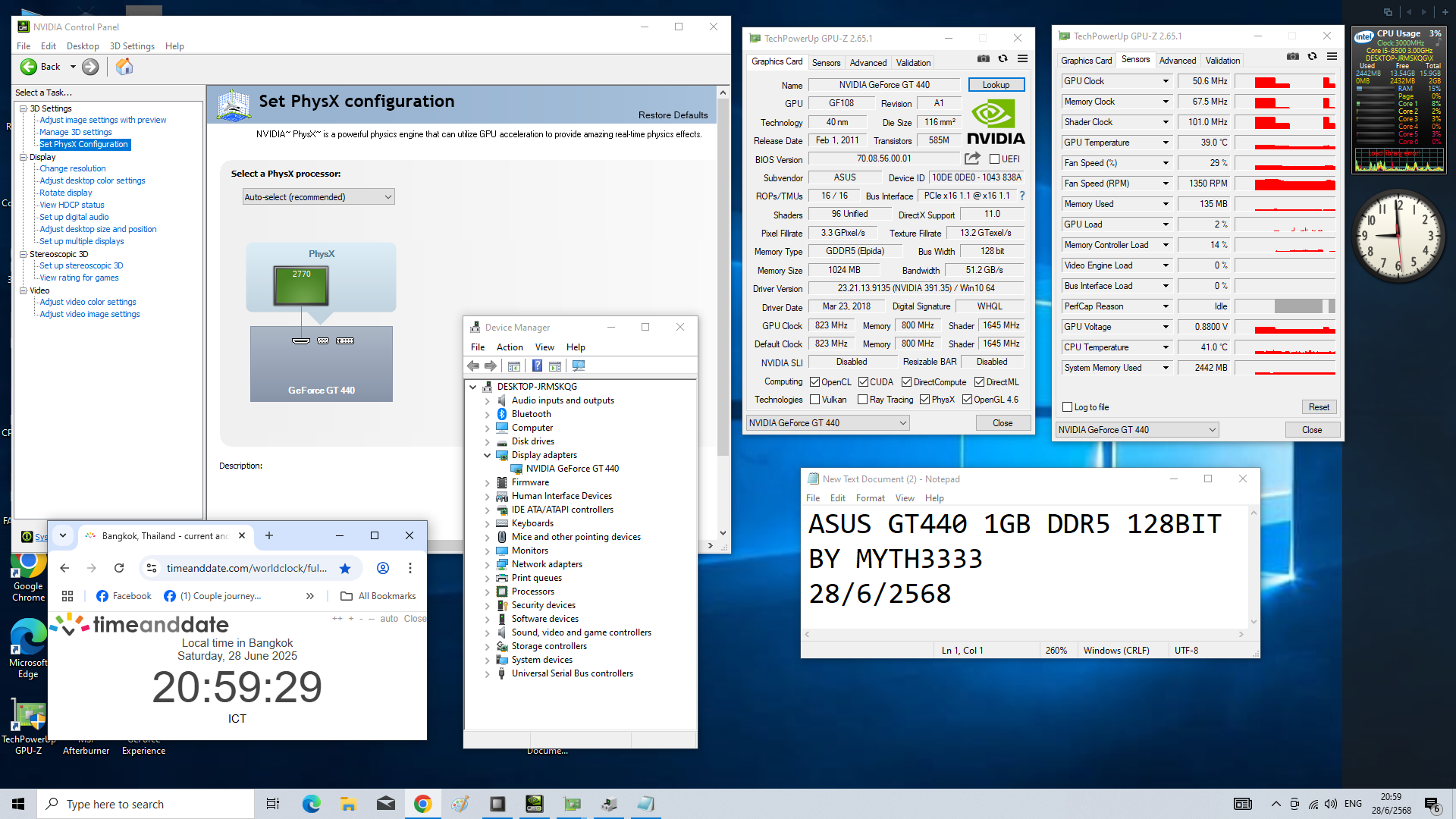This screenshot has width=1456, height=819.
Task: Reload the timeanddate page in Chrome
Action: (x=119, y=568)
